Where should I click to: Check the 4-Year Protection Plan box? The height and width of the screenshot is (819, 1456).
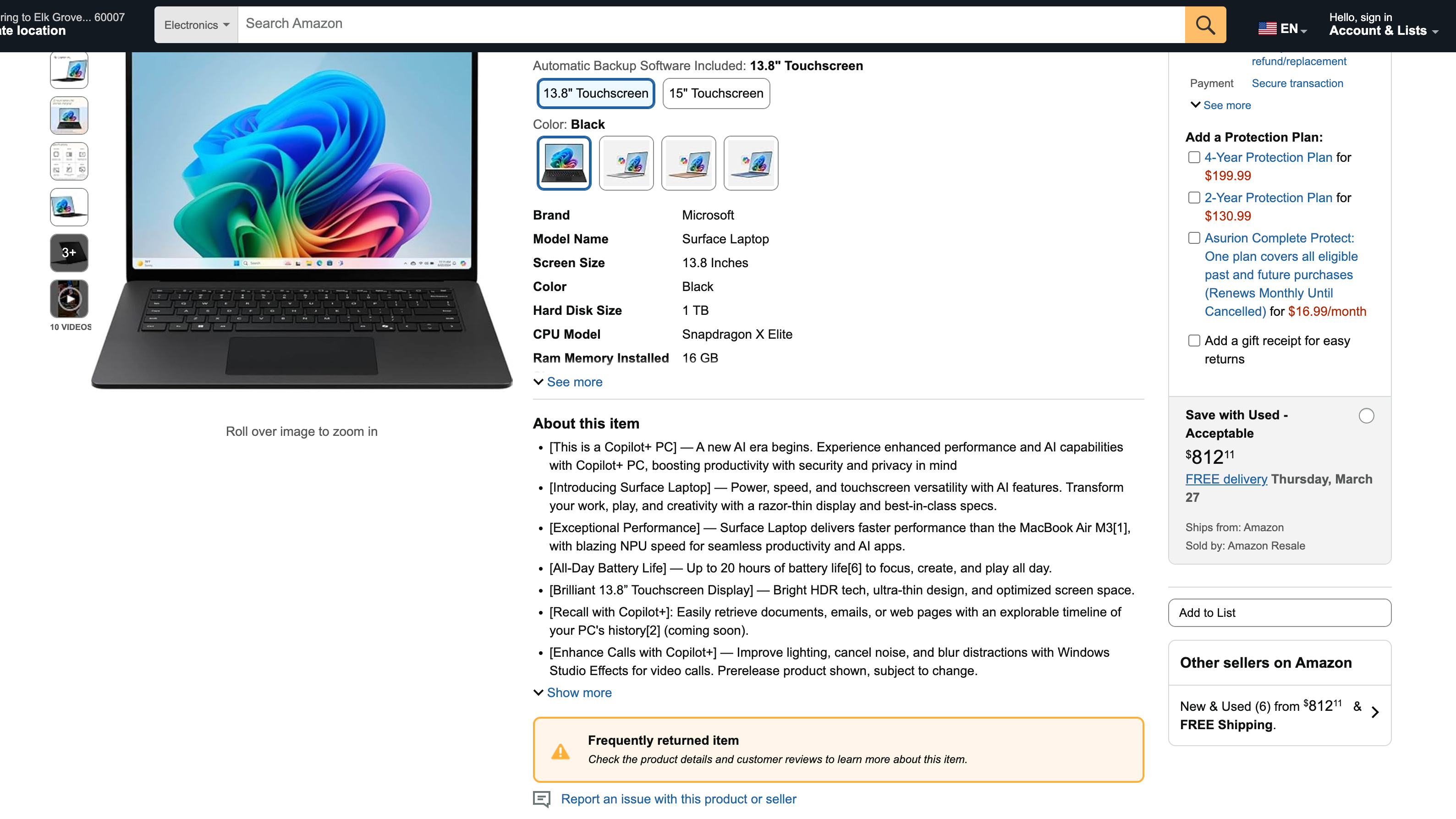tap(1194, 157)
